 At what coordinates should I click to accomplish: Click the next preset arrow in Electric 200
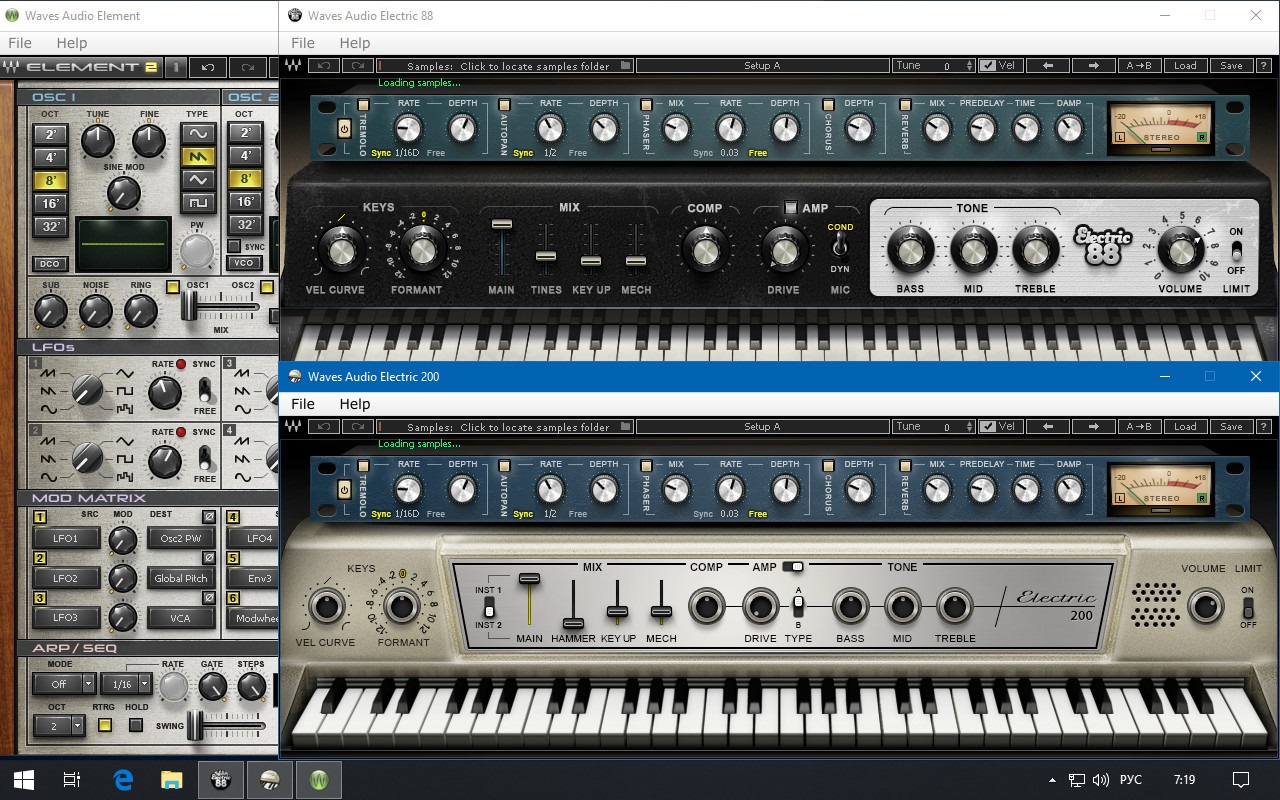click(1093, 427)
